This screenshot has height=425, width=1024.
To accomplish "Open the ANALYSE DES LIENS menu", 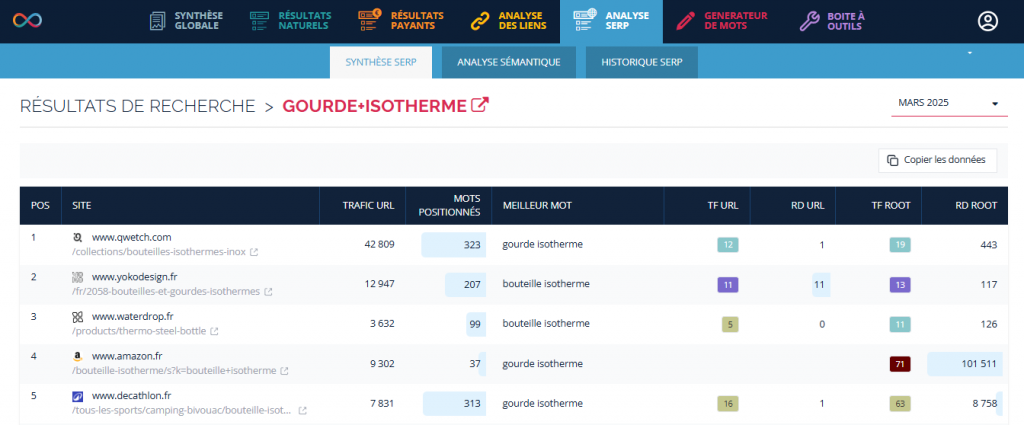I will pos(508,21).
